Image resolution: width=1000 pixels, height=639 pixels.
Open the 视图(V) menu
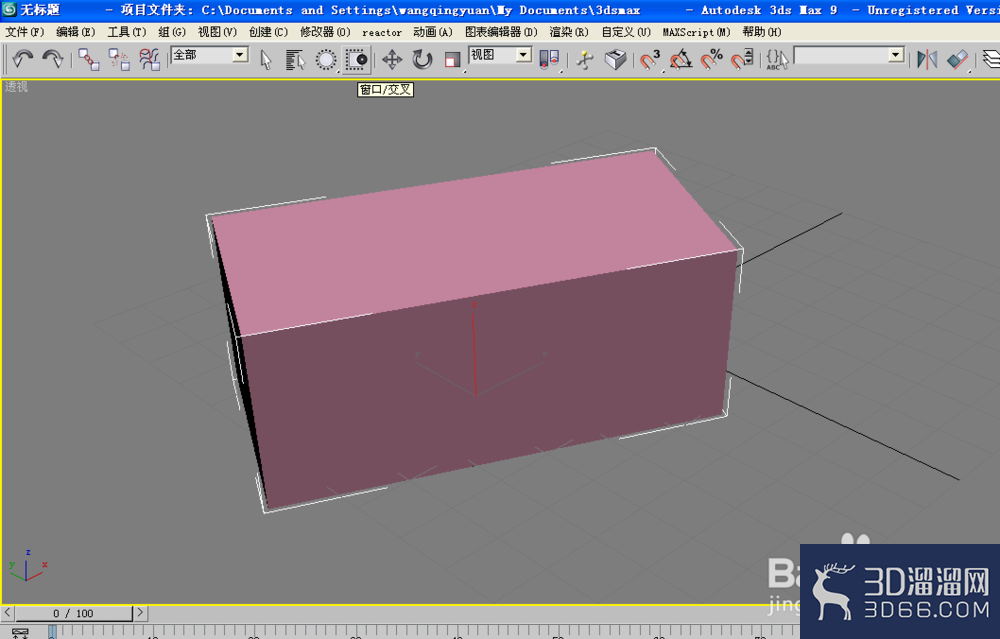[217, 32]
